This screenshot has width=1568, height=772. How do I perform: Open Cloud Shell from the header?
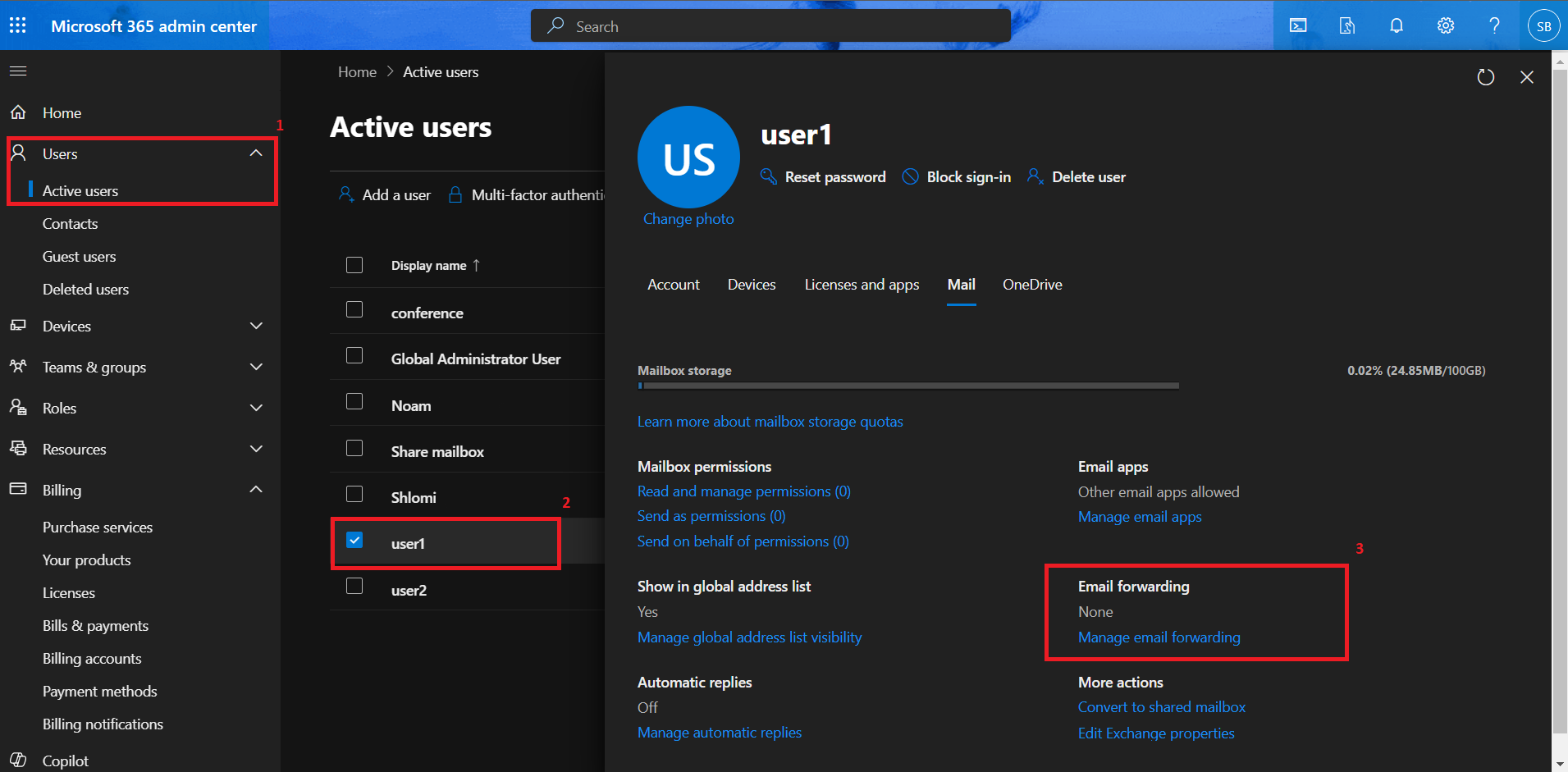[x=1298, y=25]
